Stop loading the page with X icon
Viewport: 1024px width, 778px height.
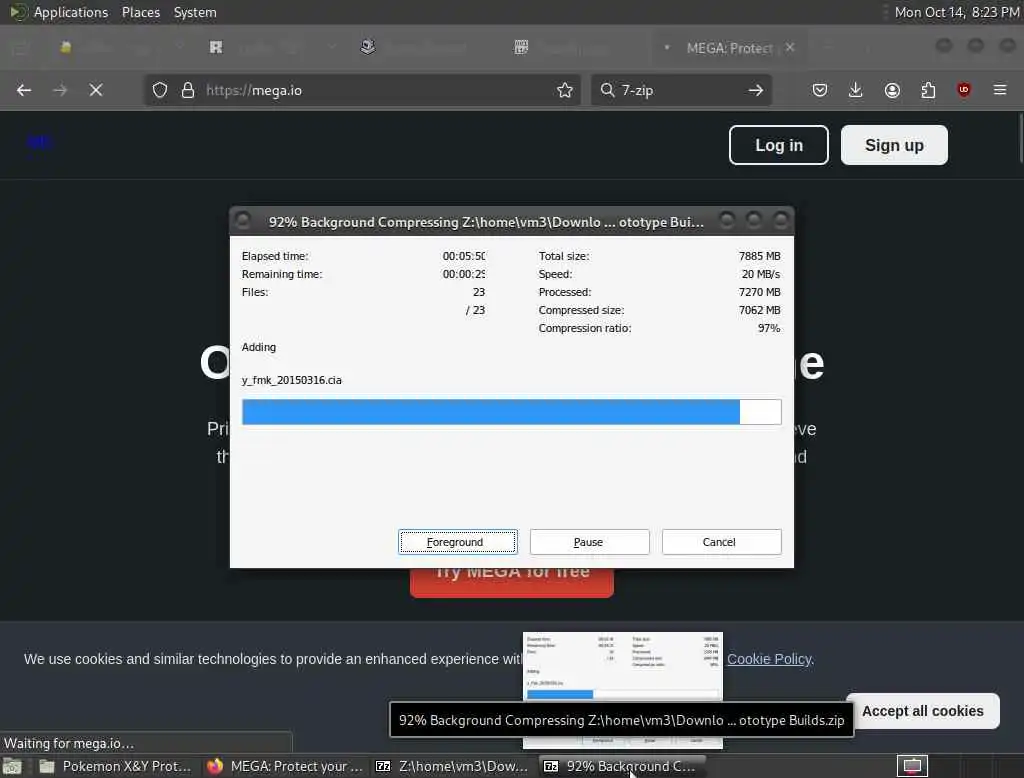96,90
